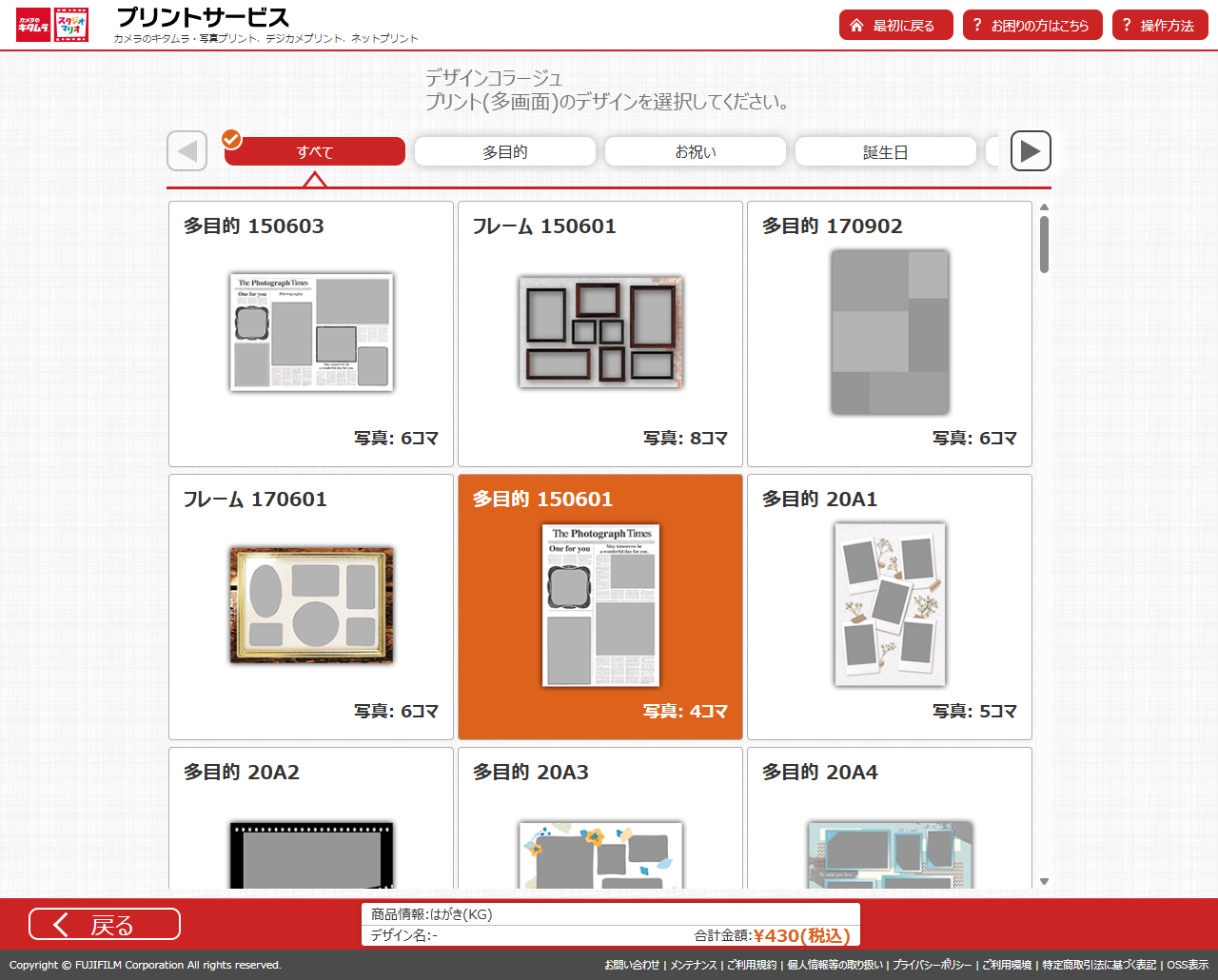Open the 操作方法 instructions button
1218x980 pixels.
1159,26
